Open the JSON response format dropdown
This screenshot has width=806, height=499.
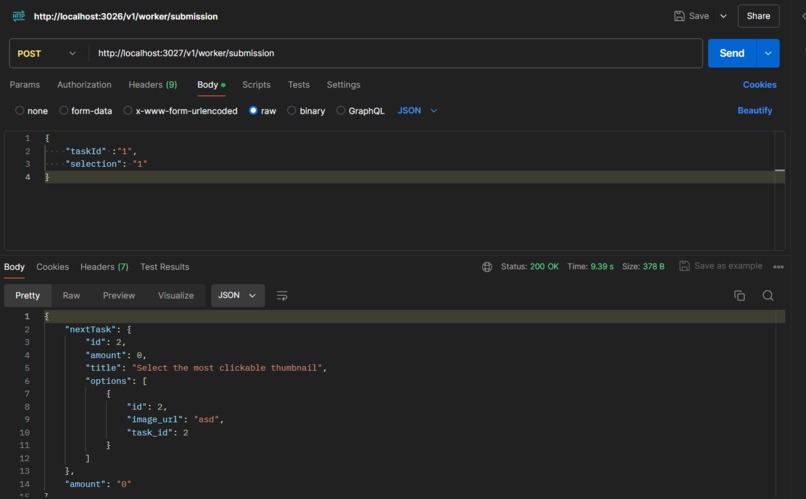pyautogui.click(x=237, y=295)
